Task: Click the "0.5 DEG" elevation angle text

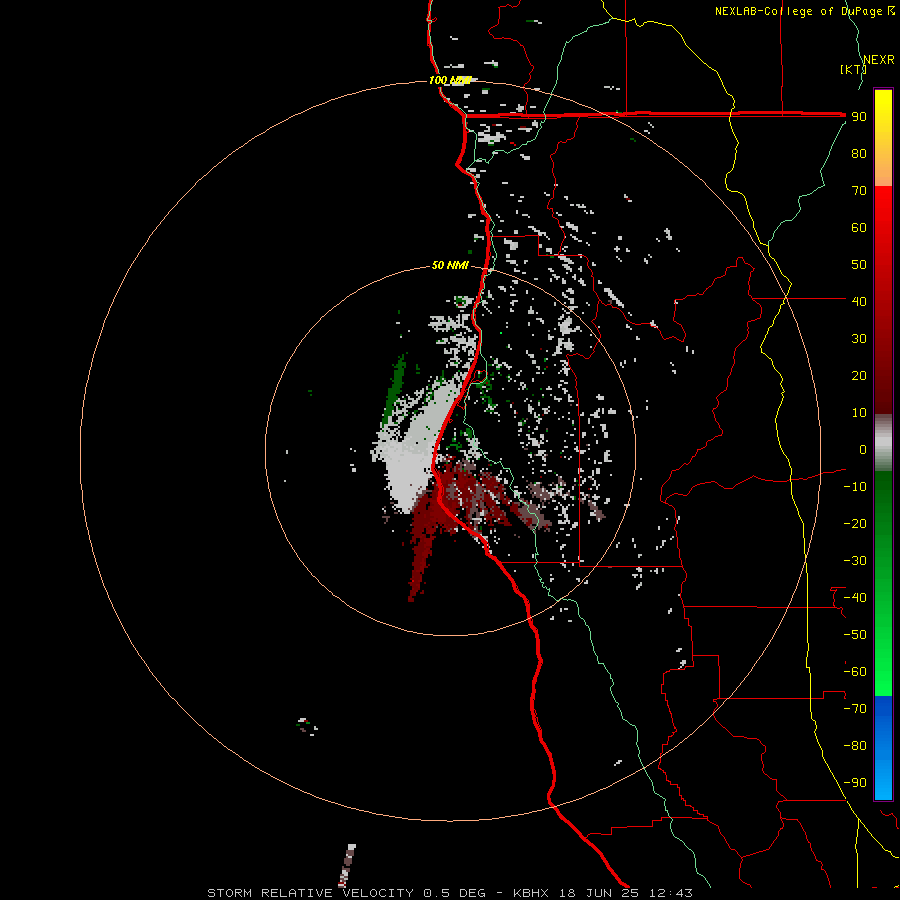Action: coord(454,893)
